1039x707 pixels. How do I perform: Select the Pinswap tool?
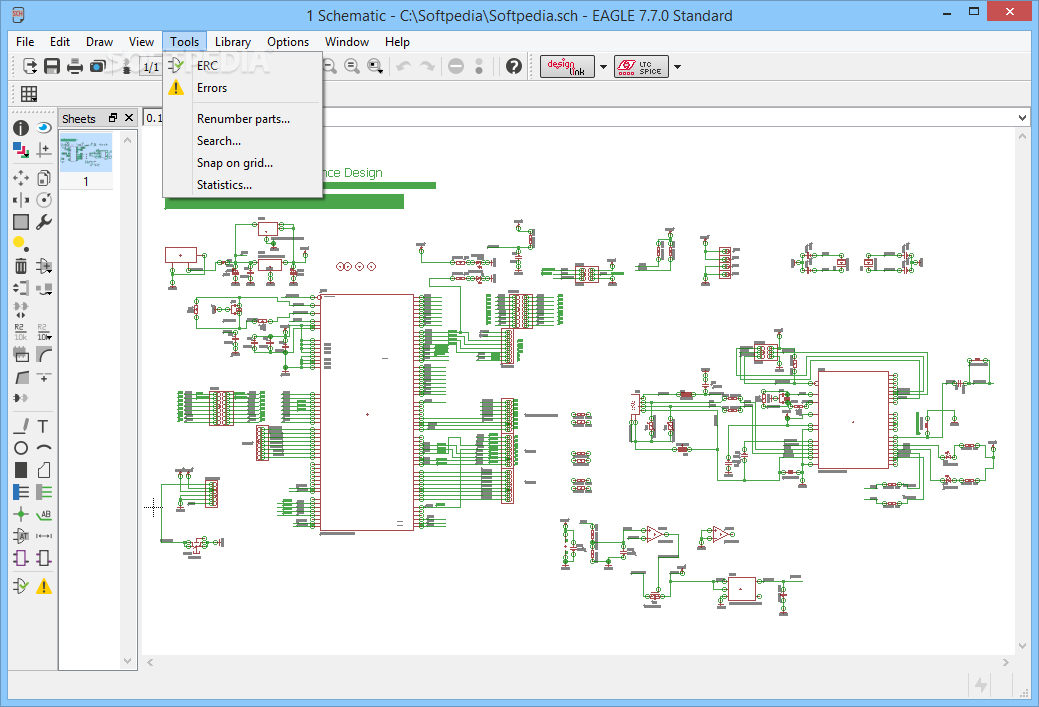coord(21,288)
